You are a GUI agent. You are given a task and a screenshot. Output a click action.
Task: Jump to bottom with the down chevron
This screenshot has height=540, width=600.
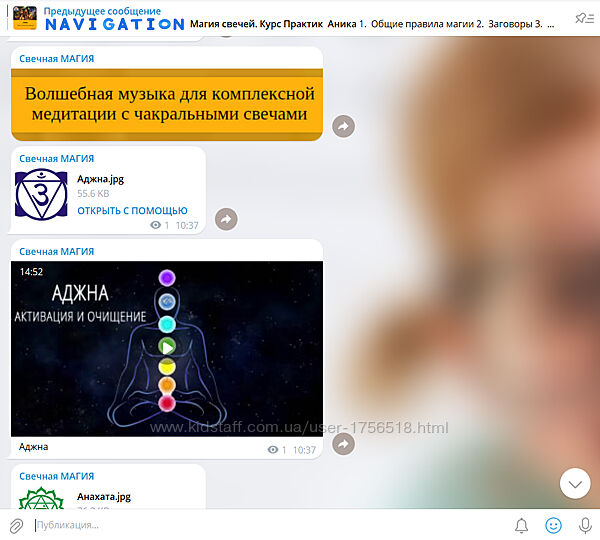(x=575, y=484)
